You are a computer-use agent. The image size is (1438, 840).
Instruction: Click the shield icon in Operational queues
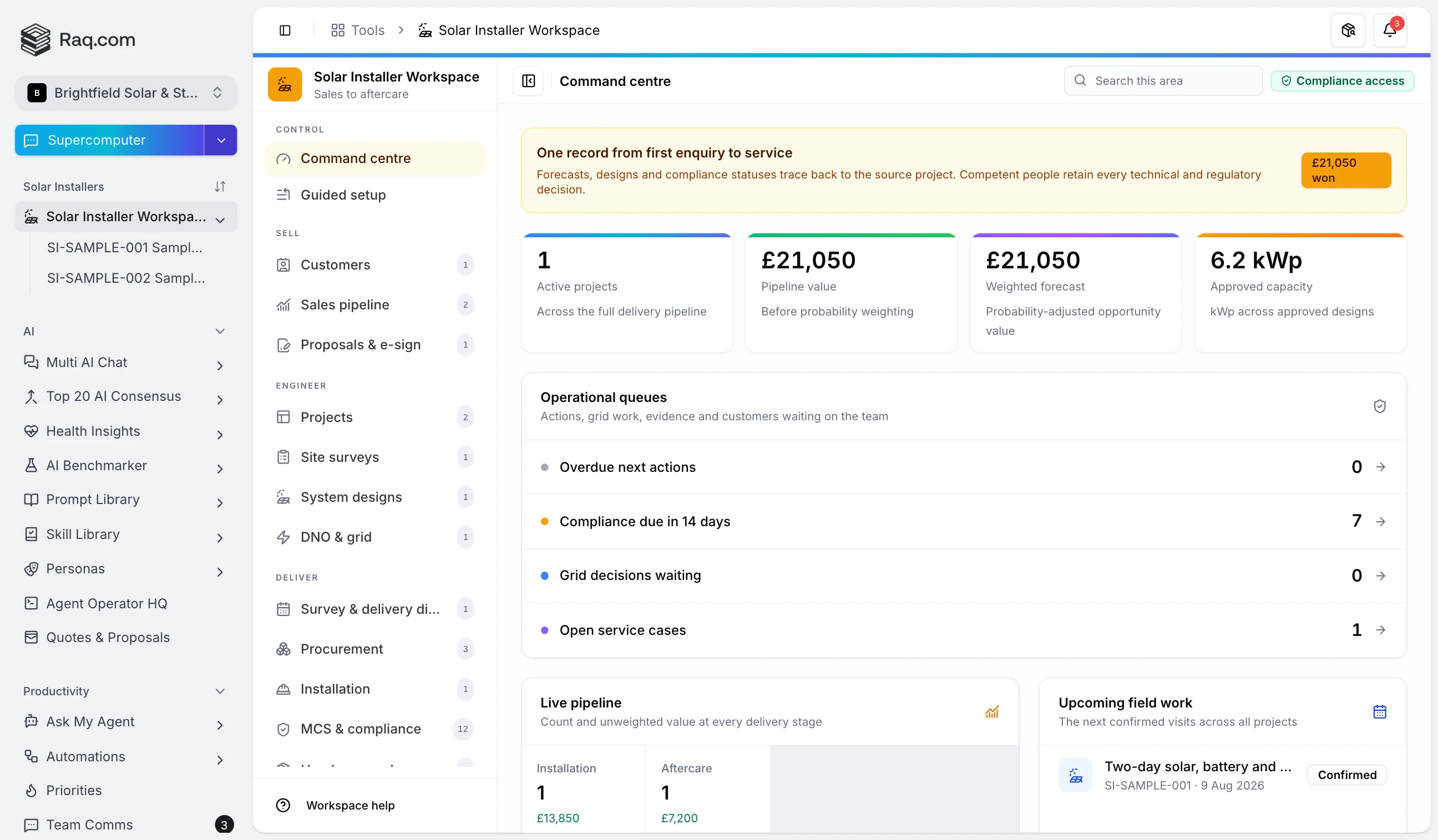coord(1379,406)
